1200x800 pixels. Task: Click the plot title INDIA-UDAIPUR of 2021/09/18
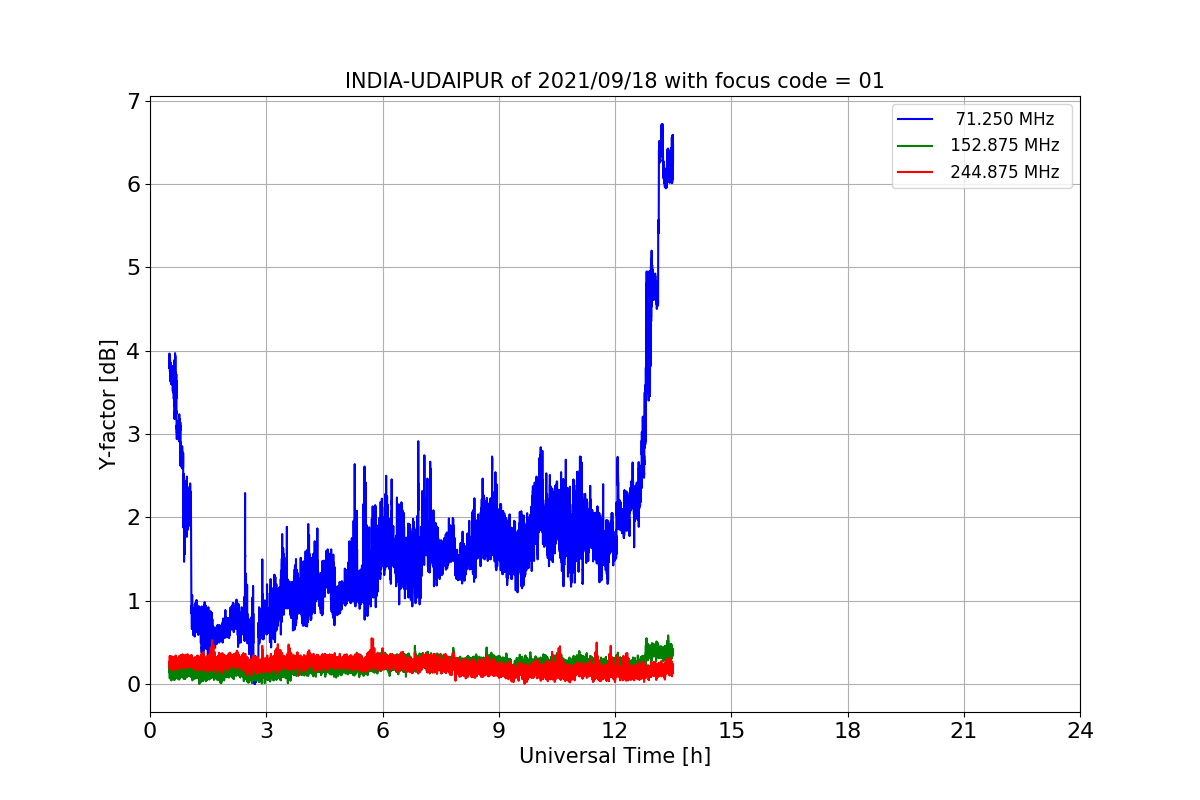[x=614, y=81]
